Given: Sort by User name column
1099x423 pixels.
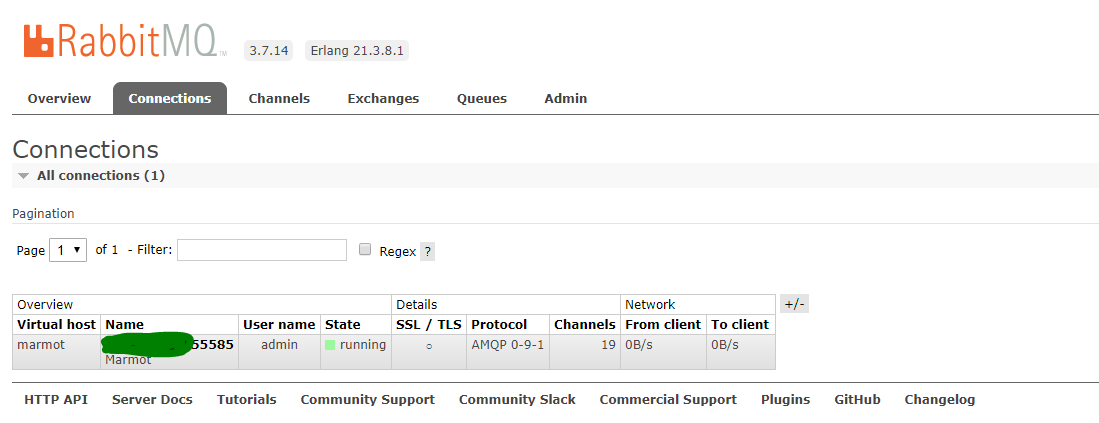Looking at the screenshot, I should click(279, 324).
